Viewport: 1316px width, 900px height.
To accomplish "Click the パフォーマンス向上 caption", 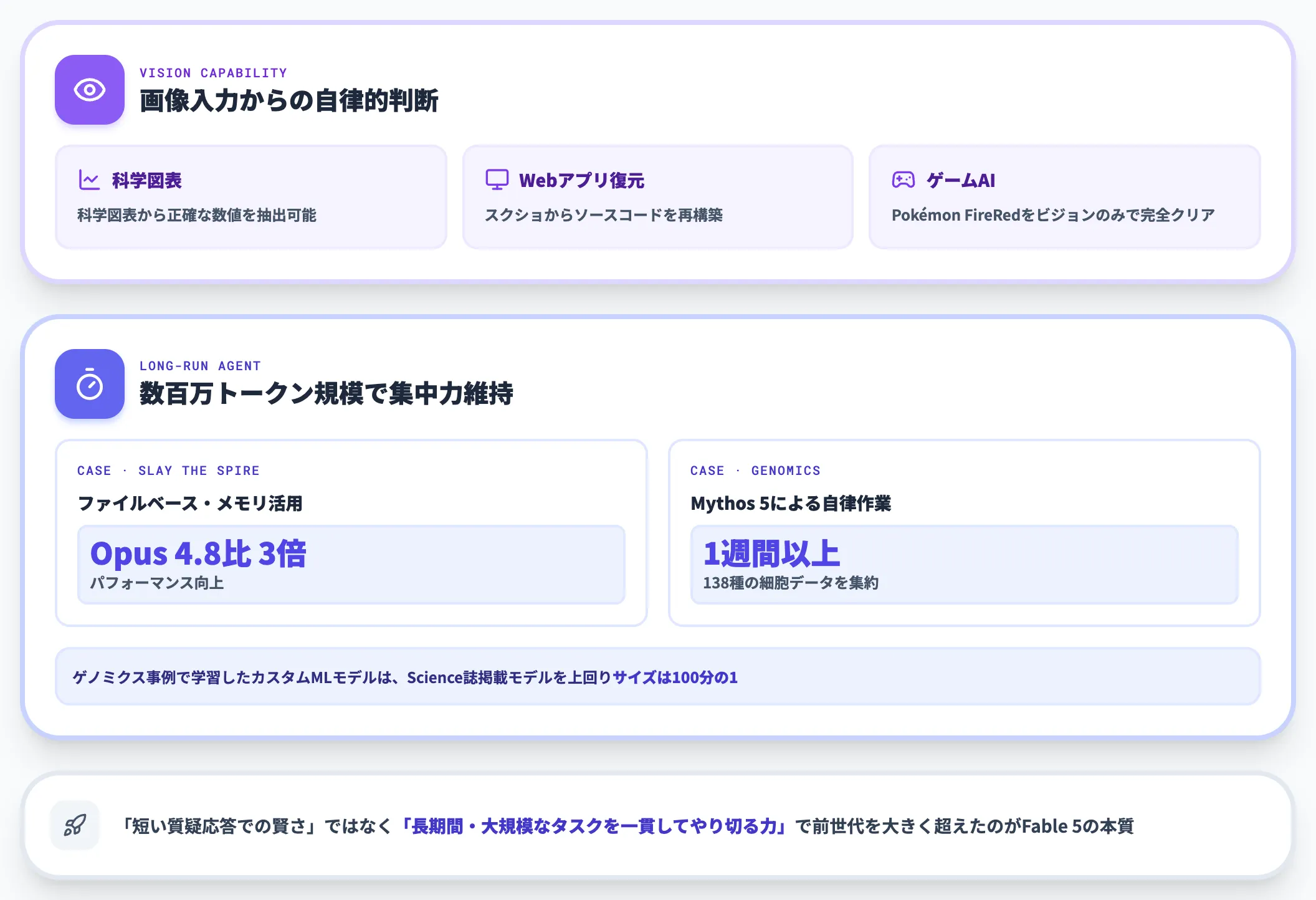I will tap(157, 583).
